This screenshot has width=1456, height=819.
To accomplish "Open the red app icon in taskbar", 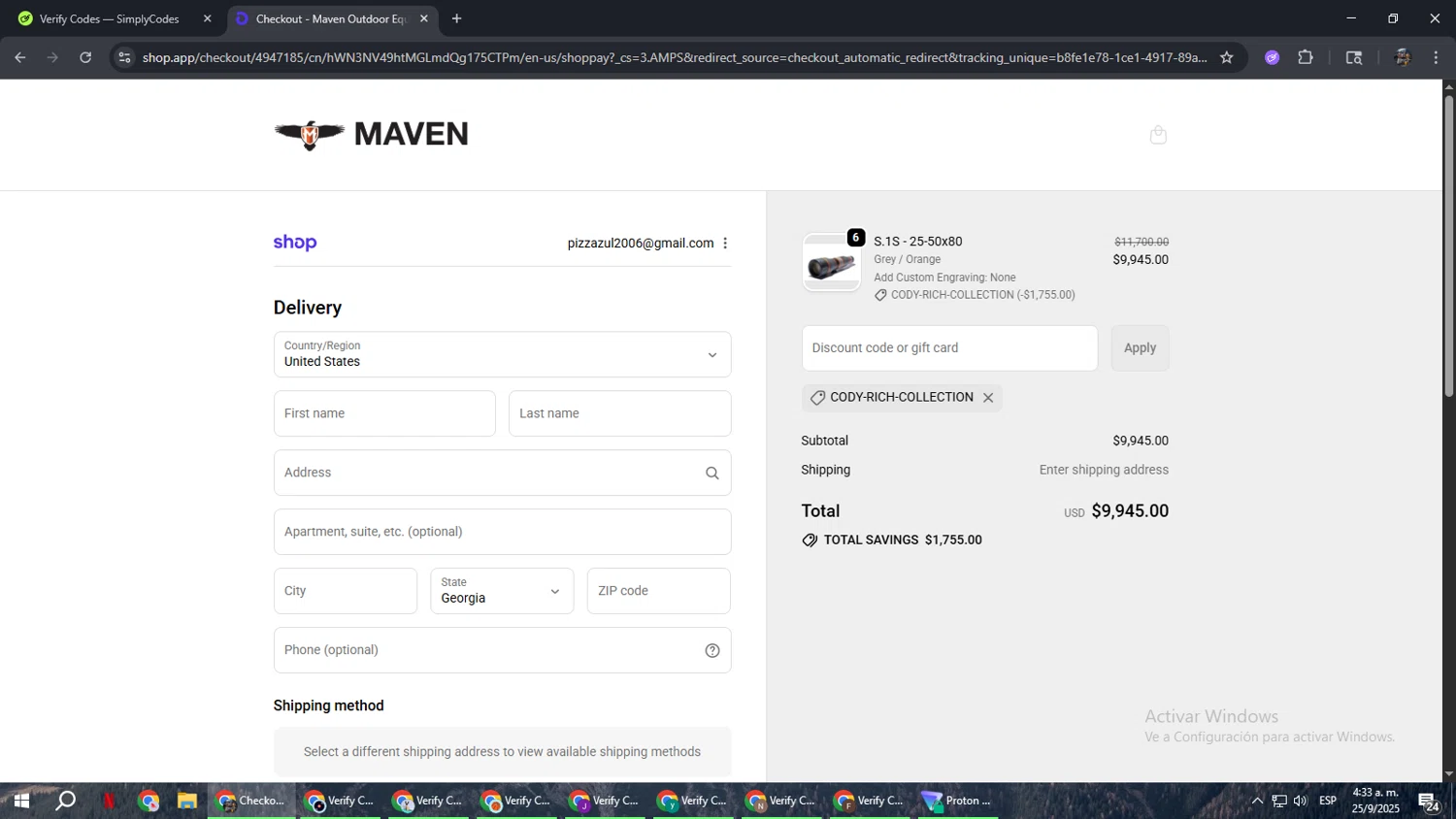I will [109, 801].
